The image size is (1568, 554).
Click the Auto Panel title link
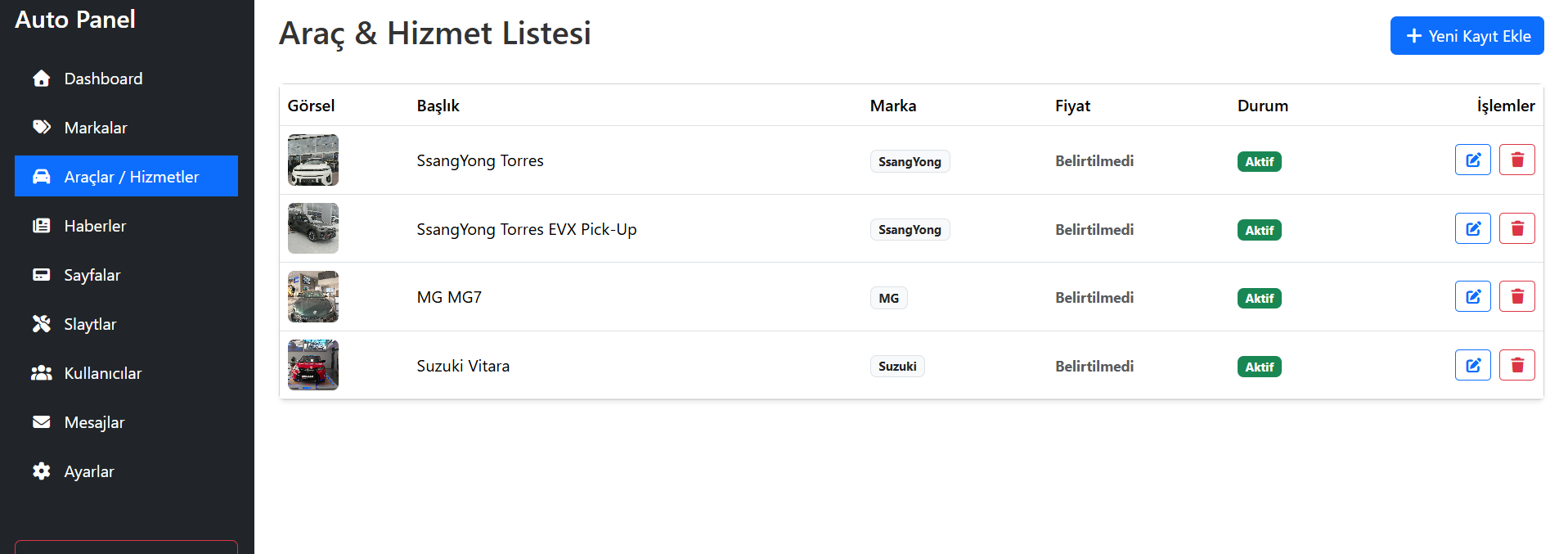[x=75, y=20]
